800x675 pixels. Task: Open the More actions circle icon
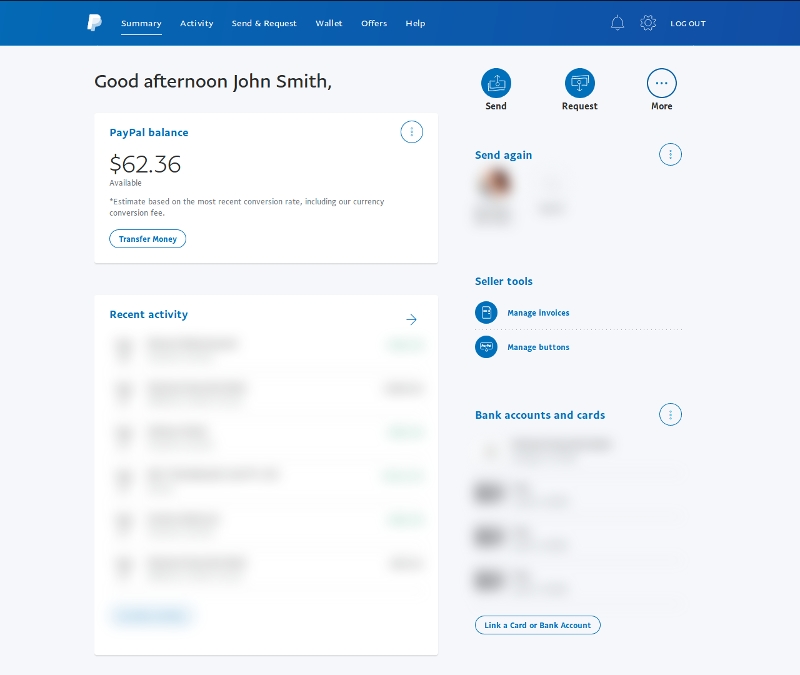pos(661,83)
